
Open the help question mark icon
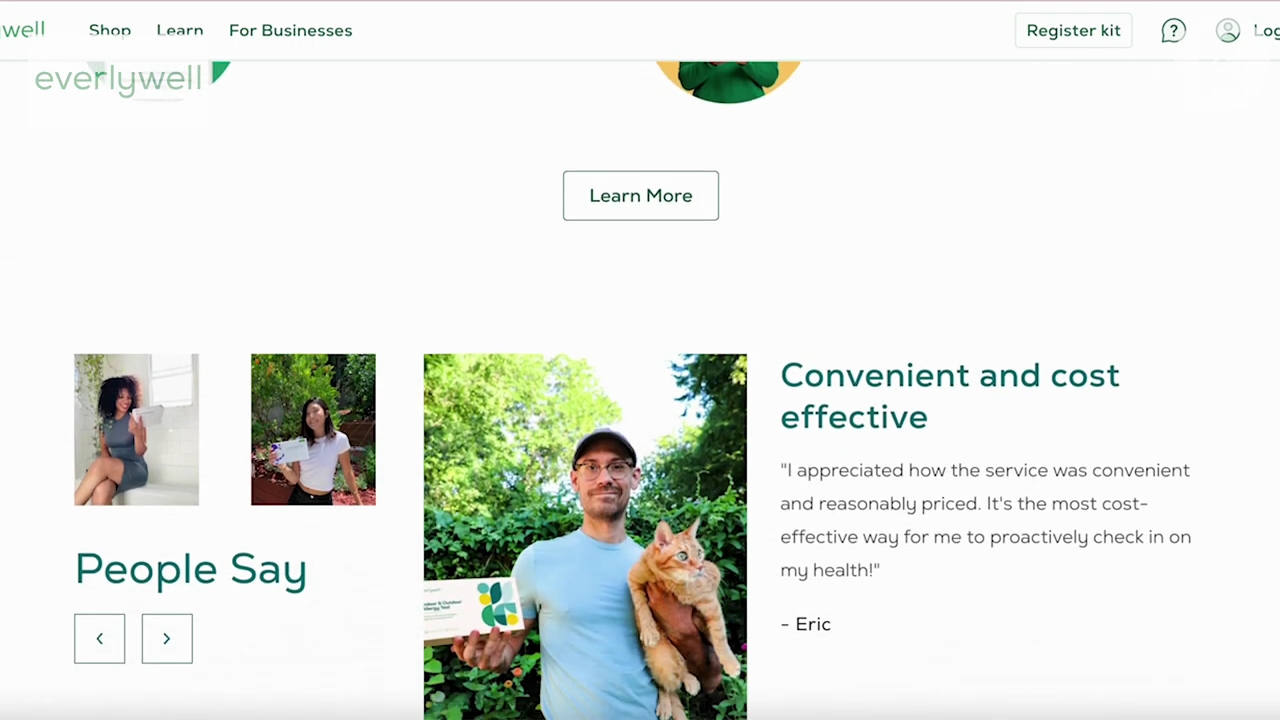coord(1173,31)
